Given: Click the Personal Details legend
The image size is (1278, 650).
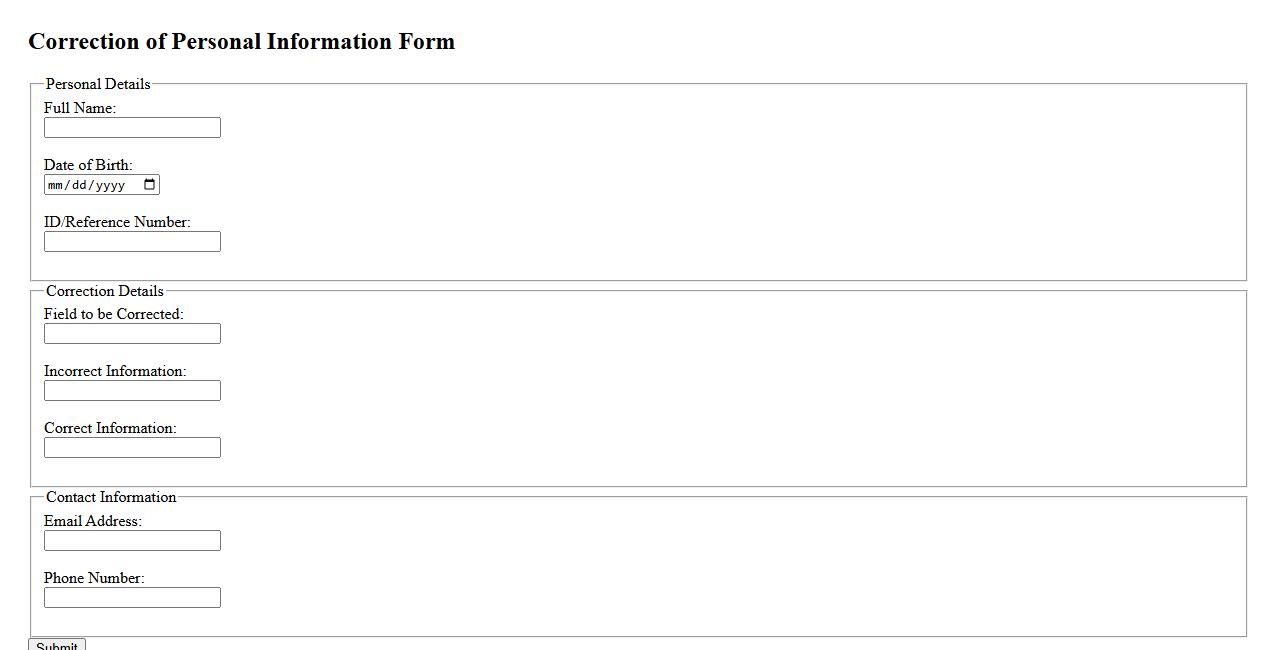Looking at the screenshot, I should [x=98, y=84].
